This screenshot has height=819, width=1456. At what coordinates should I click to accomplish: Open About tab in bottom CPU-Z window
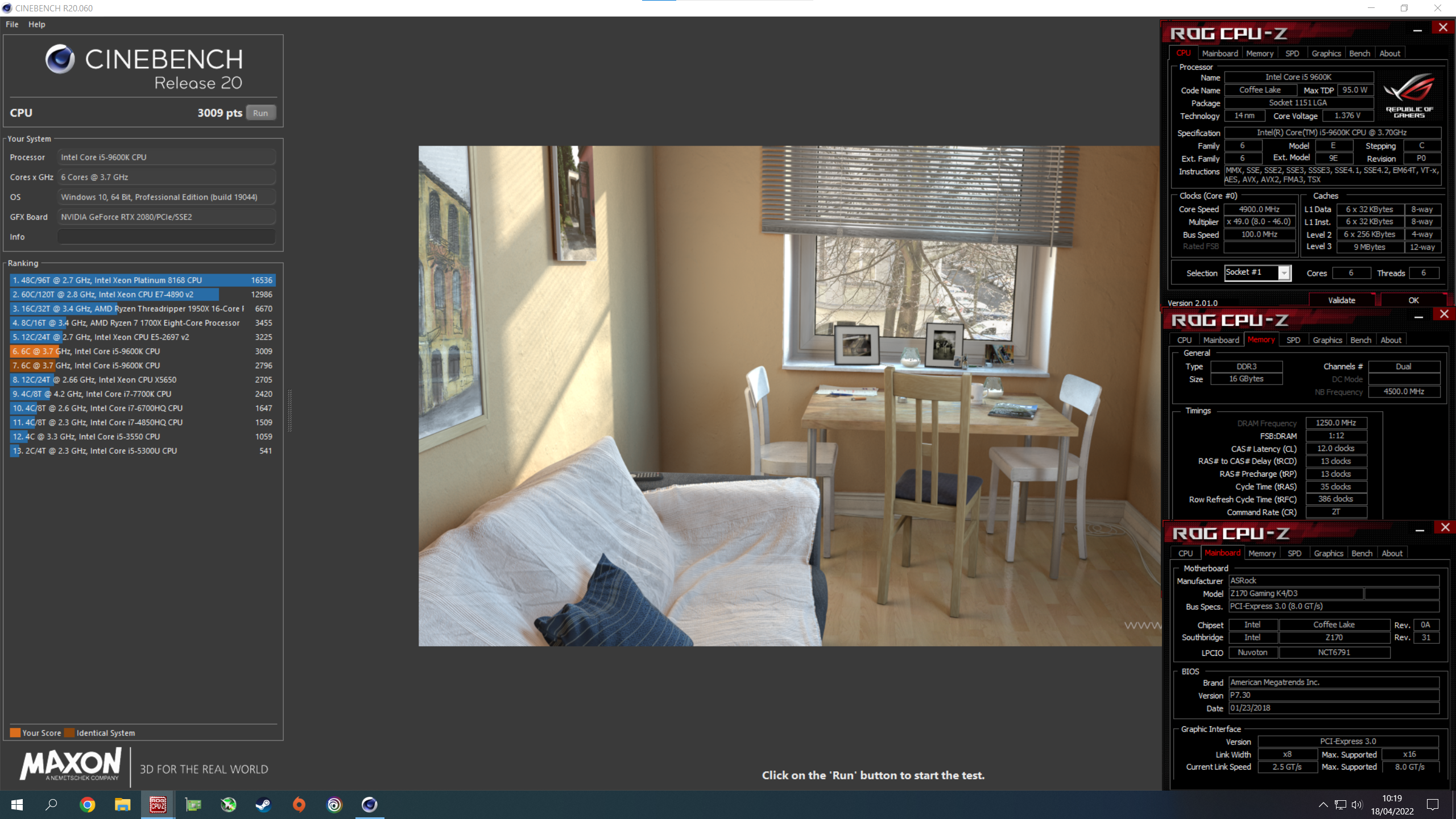coord(1392,553)
